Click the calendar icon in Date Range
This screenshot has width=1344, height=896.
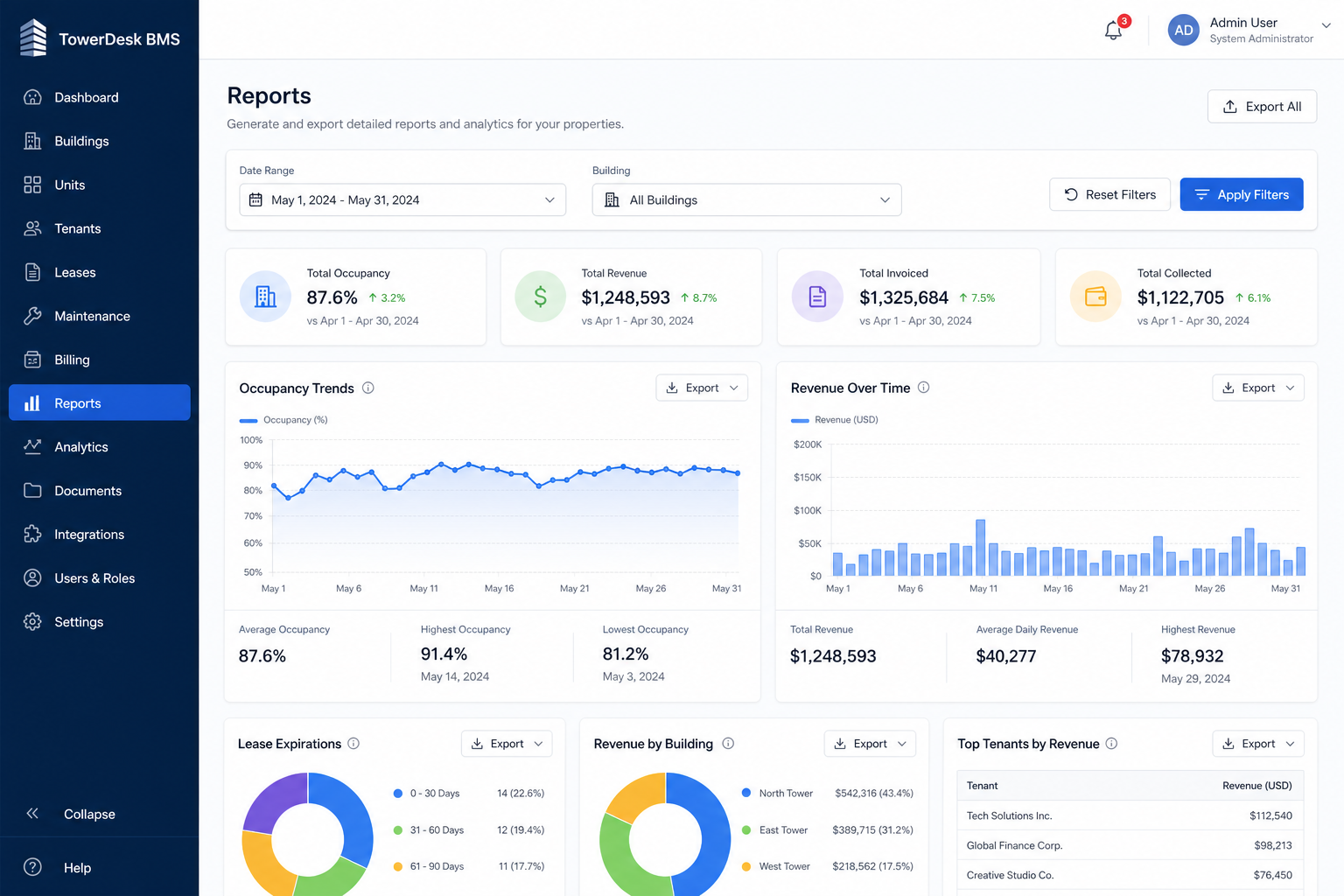[255, 199]
